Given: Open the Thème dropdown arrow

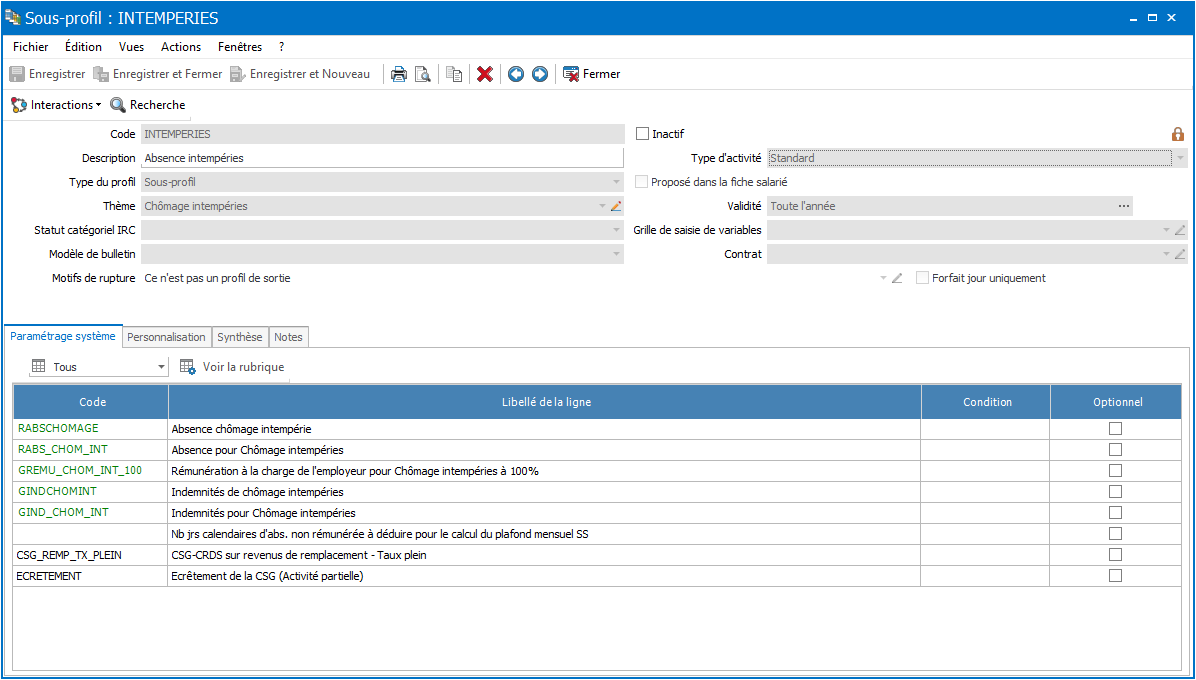Looking at the screenshot, I should (x=603, y=206).
